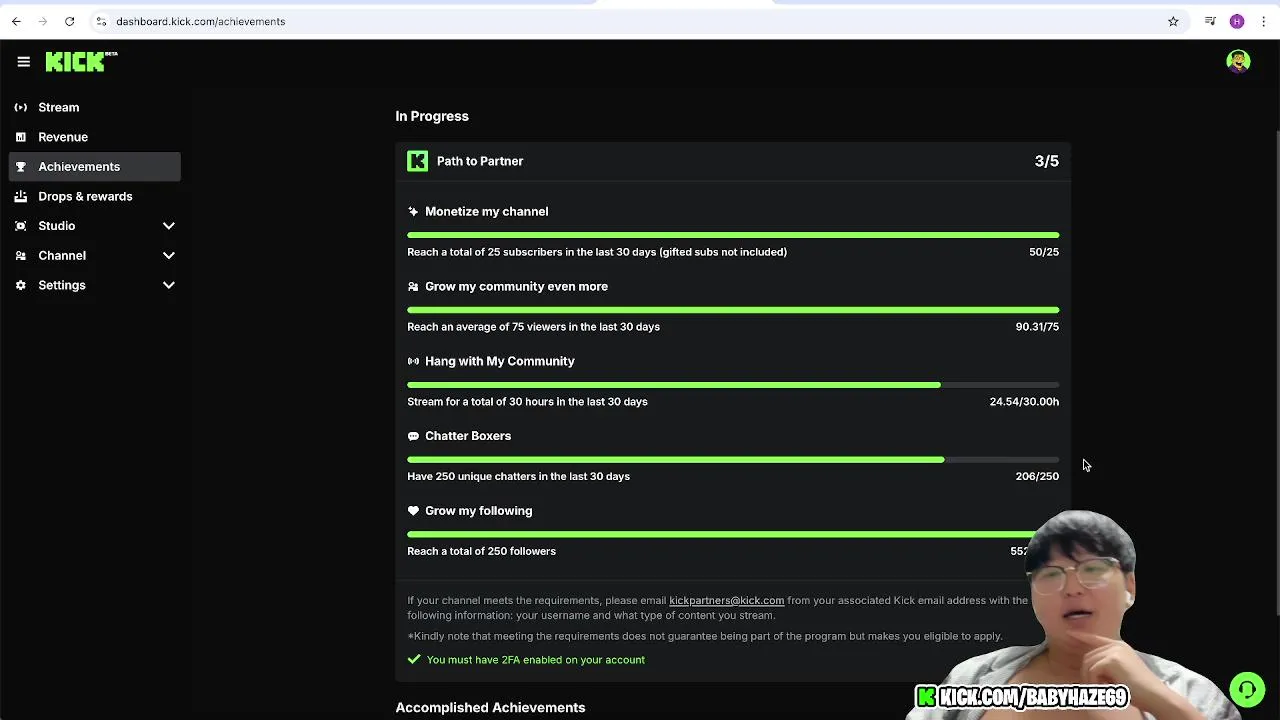1280x720 pixels.
Task: Expand the Settings submenu chevron
Action: tap(168, 285)
